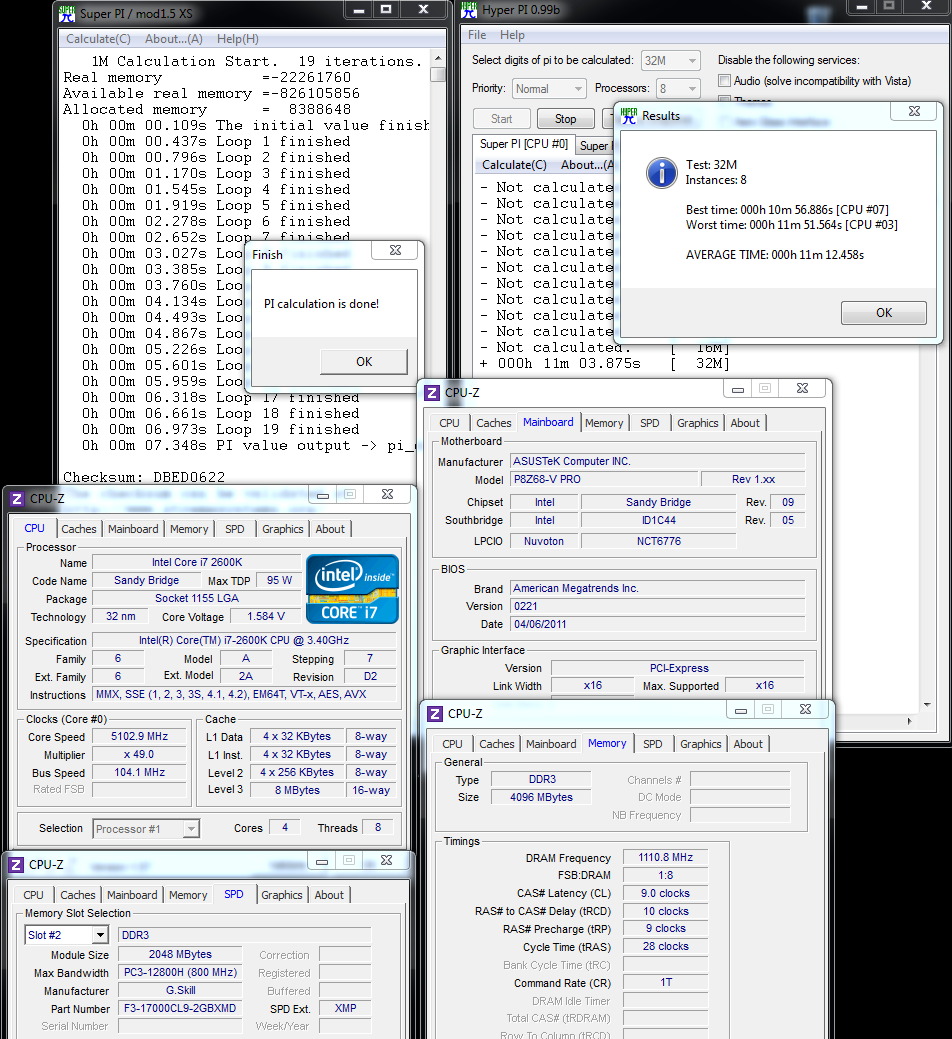Close the Finish dialog with X

pos(396,250)
